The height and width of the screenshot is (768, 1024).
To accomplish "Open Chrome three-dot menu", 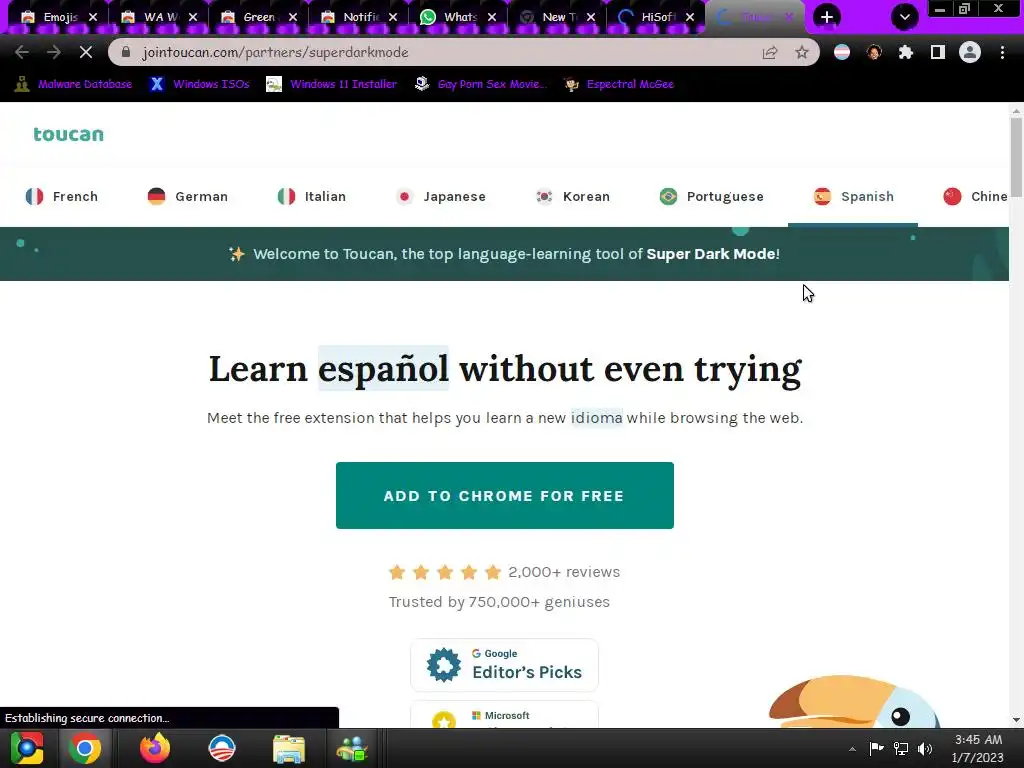I will [1002, 52].
